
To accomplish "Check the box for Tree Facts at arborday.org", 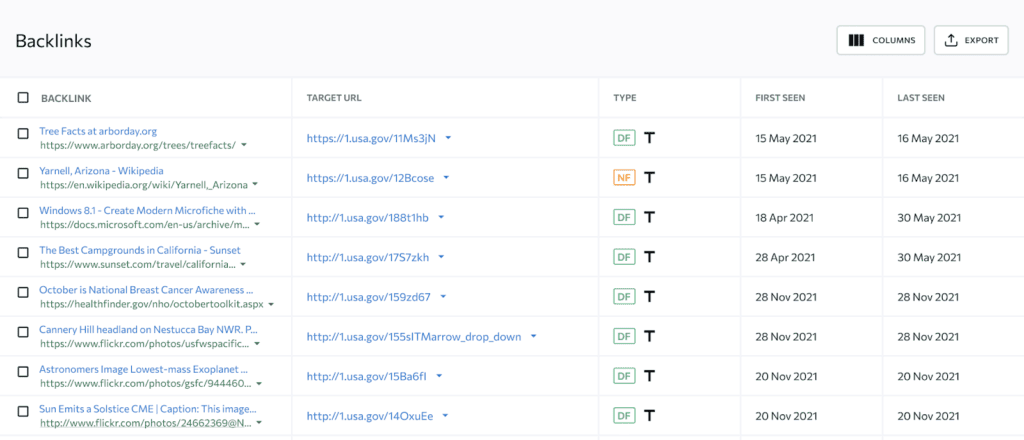I will [x=23, y=134].
